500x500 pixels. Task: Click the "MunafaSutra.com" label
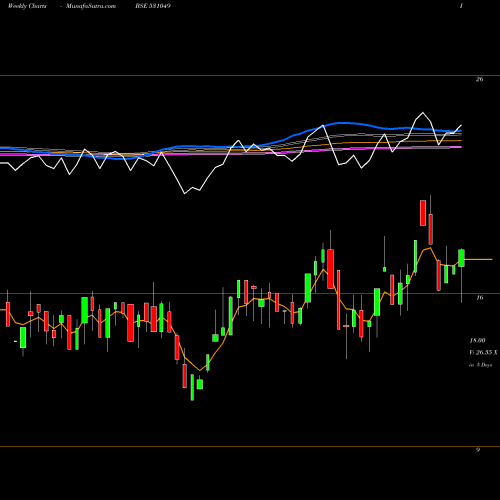(x=91, y=6)
